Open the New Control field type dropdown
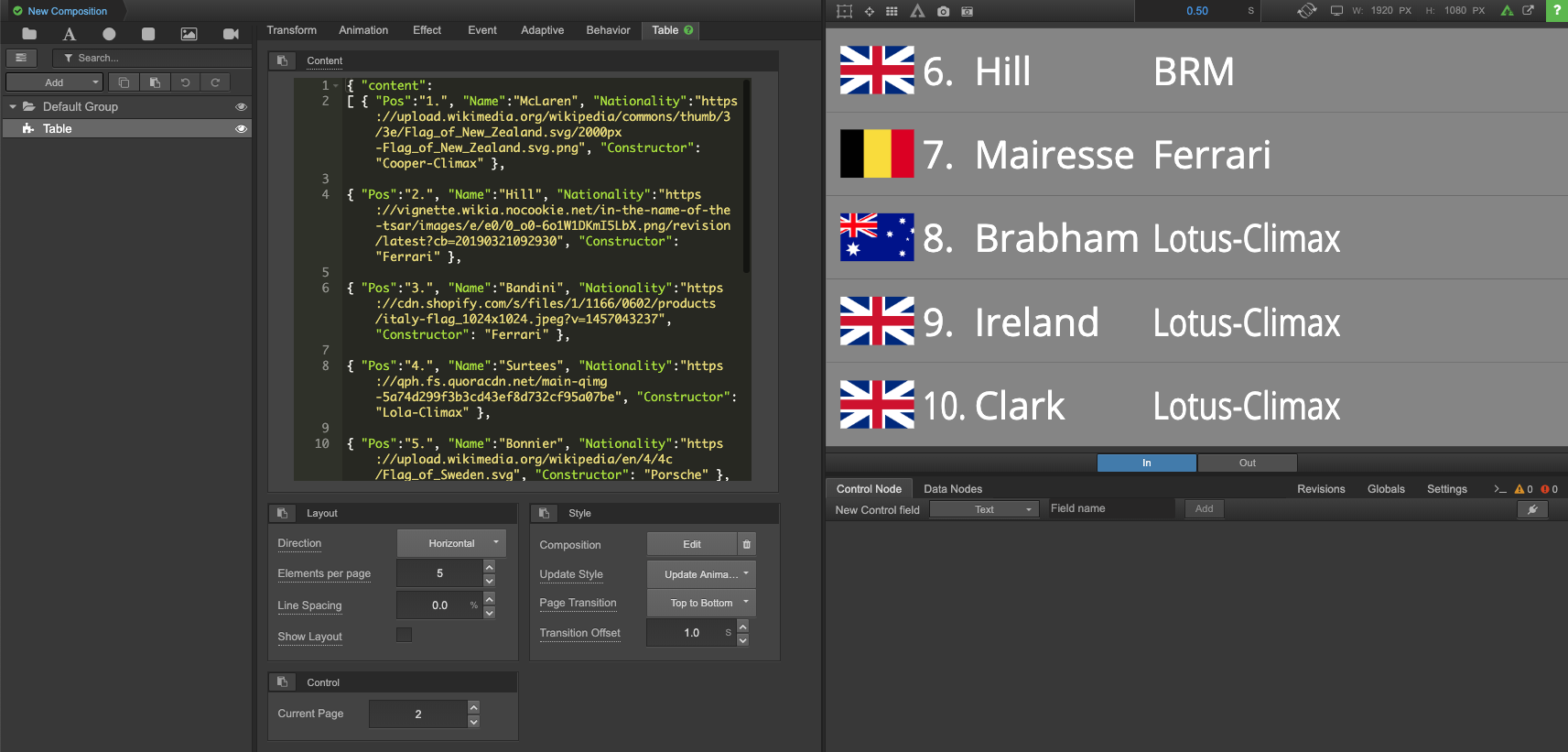Viewport: 1568px width, 752px height. tap(984, 509)
